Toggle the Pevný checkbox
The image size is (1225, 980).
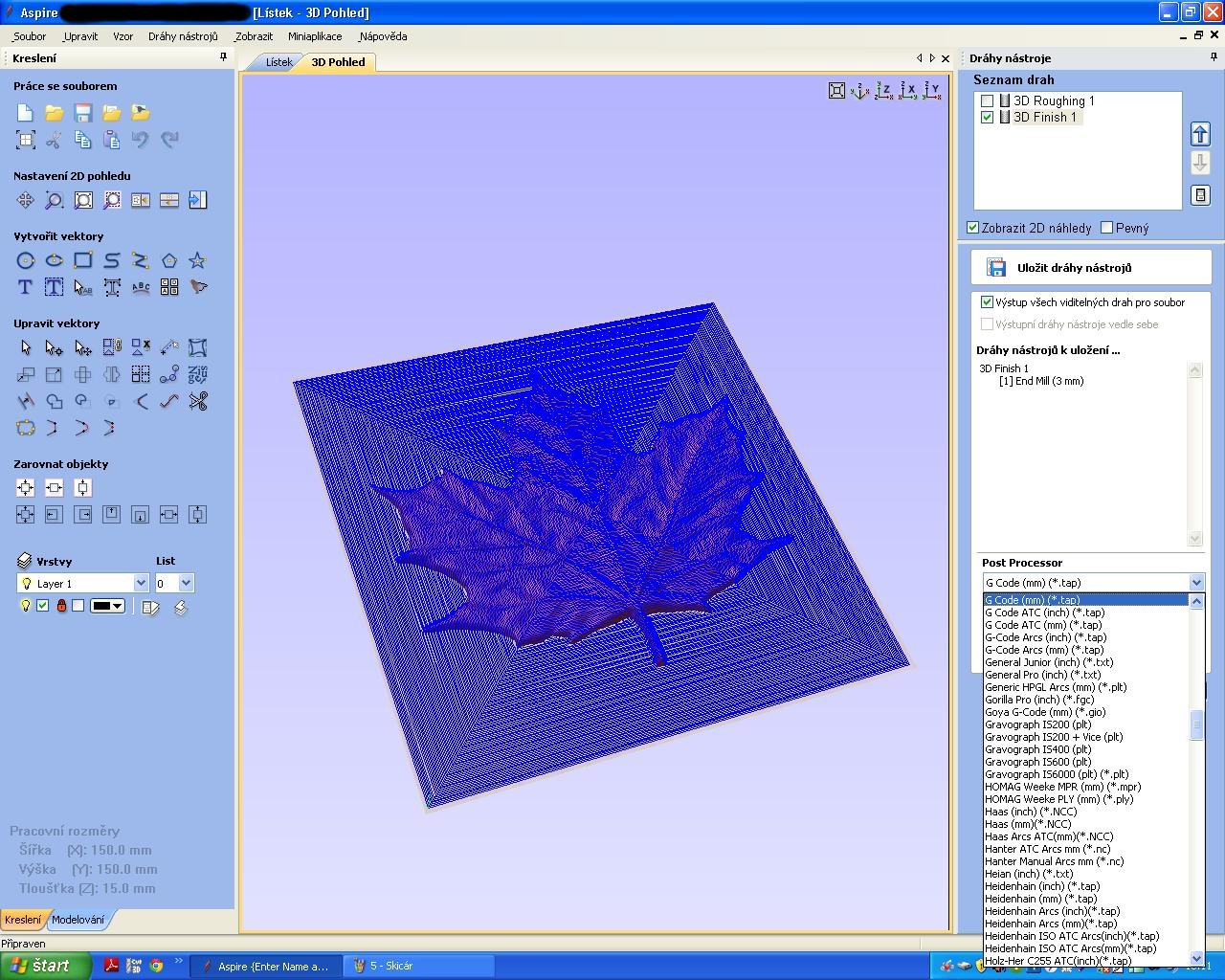(1107, 228)
